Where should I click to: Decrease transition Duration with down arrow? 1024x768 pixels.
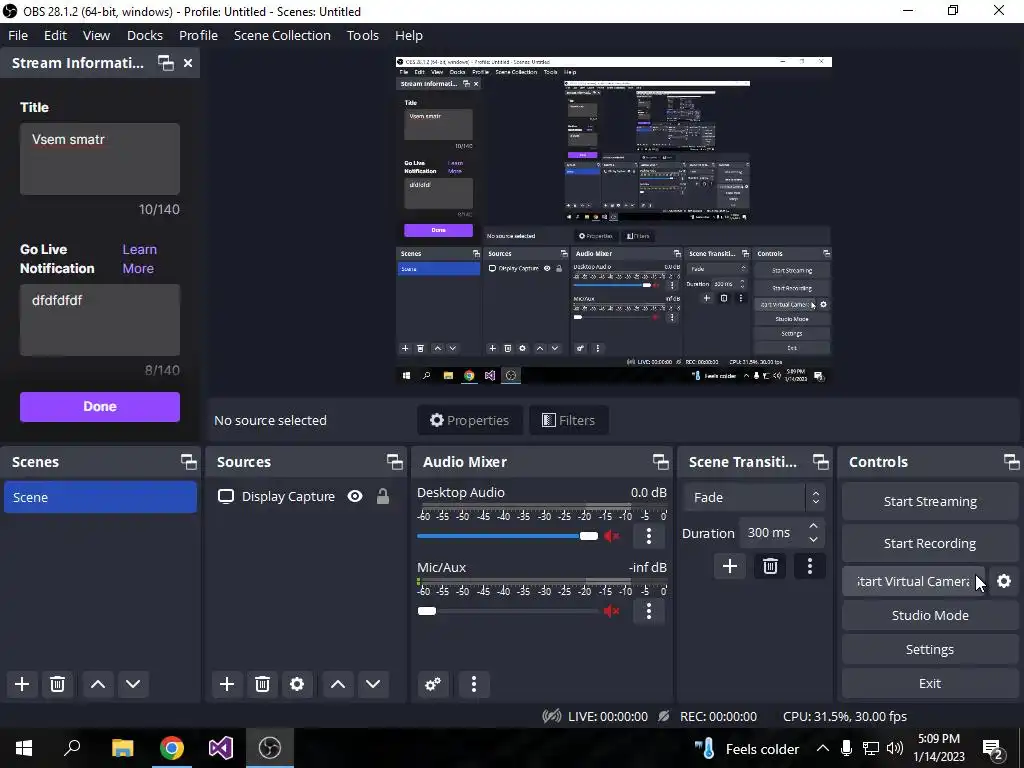click(813, 539)
